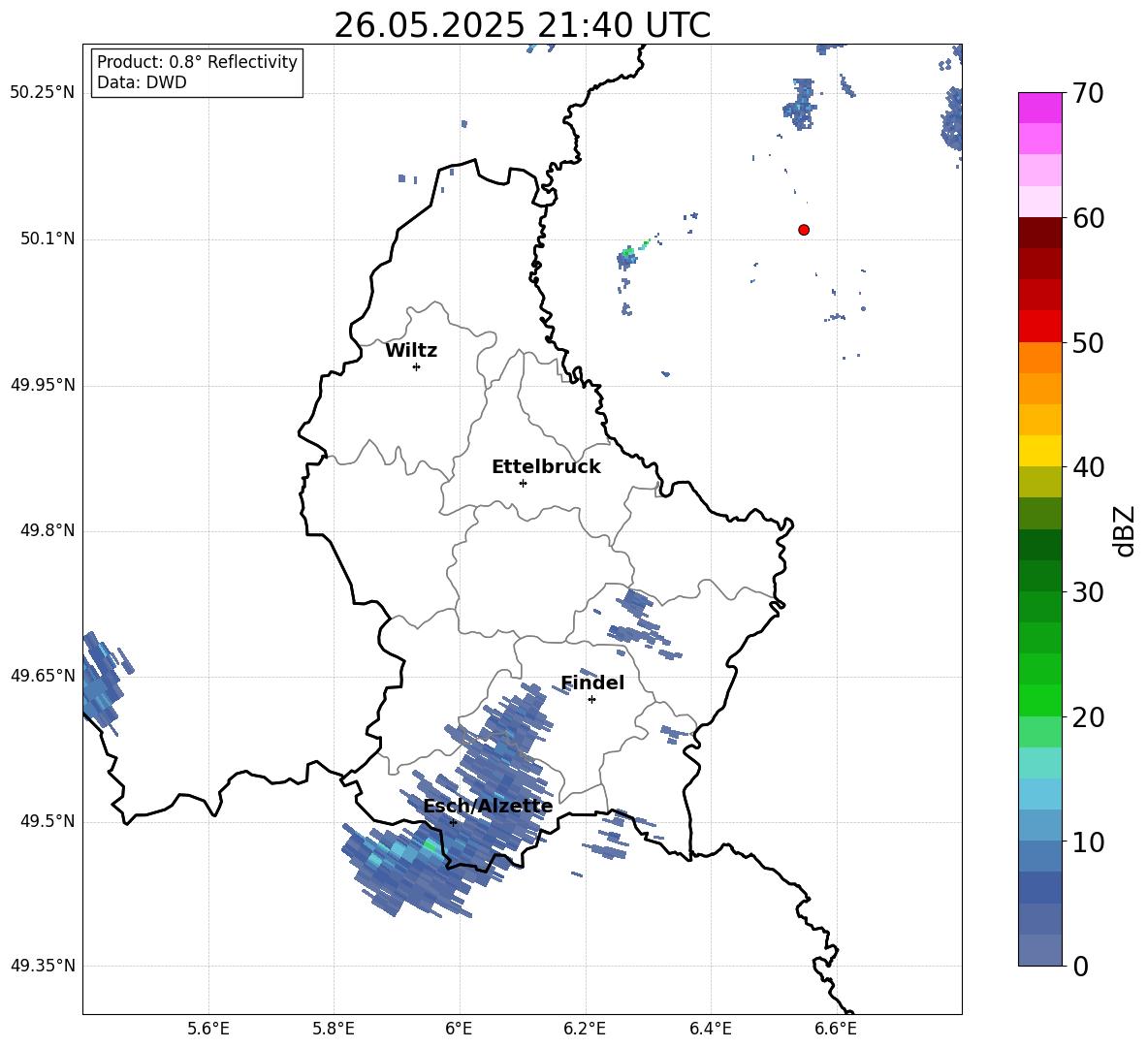This screenshot has height=1048, width=1148.
Task: Click the dark maroon colorbar segment below 60
Action: tap(1039, 232)
